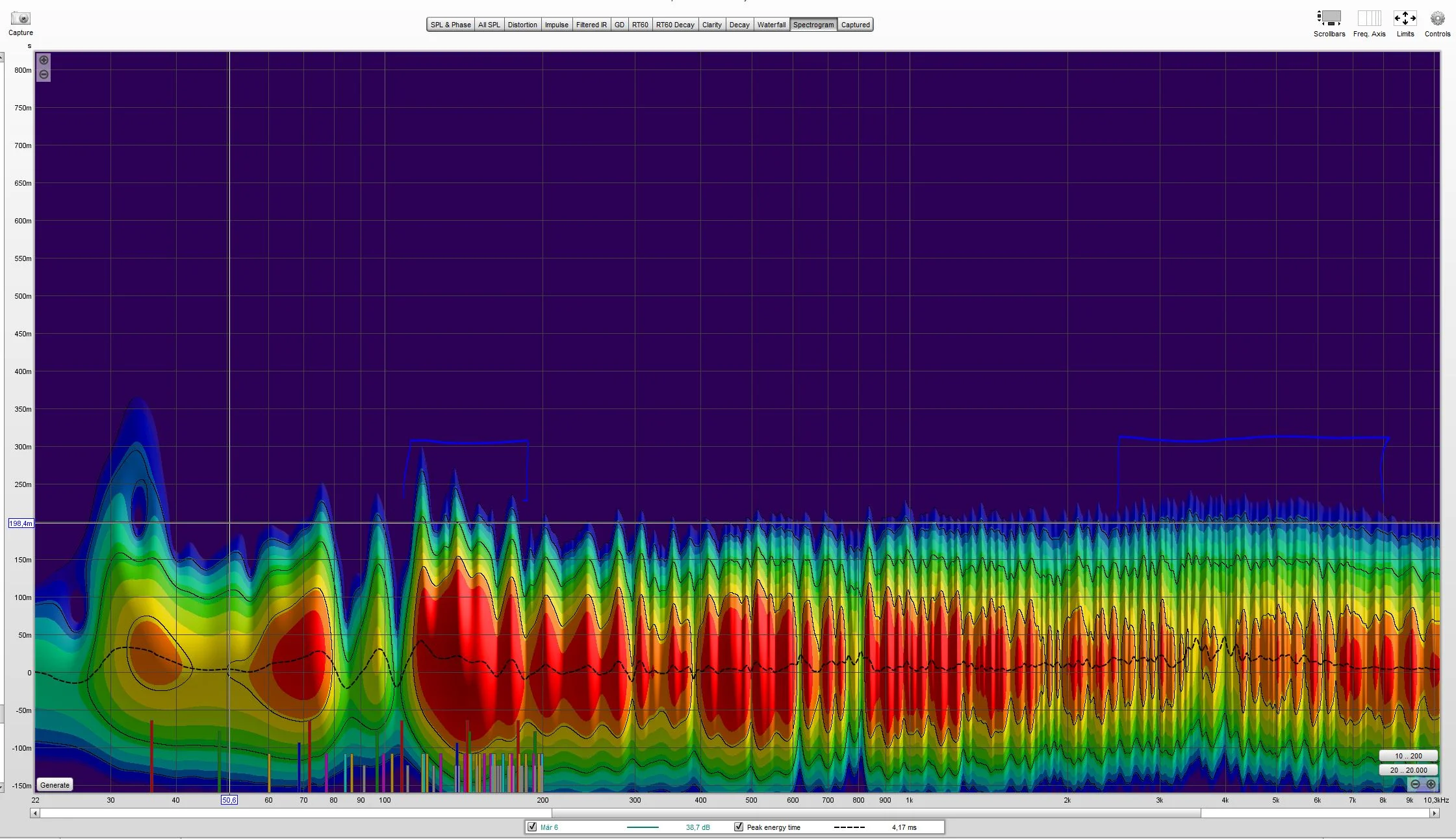The image size is (1456, 839).
Task: Open the Captured tab
Action: (x=855, y=25)
